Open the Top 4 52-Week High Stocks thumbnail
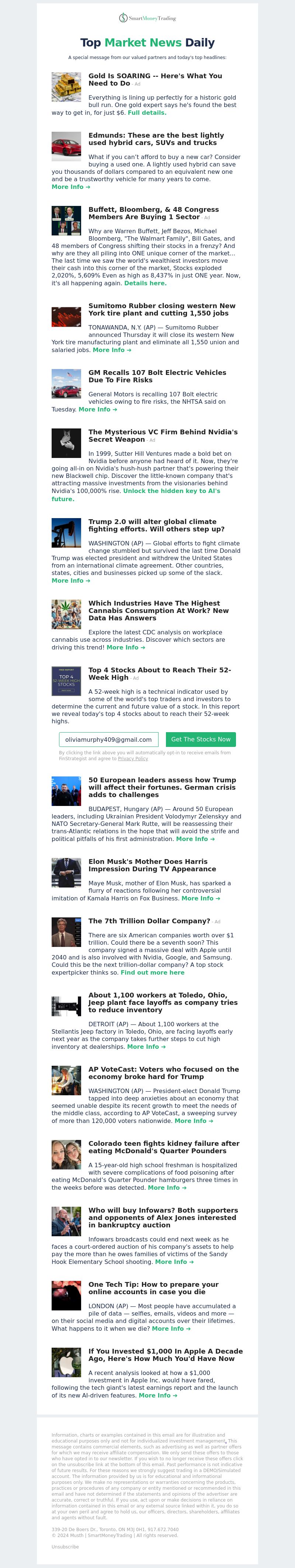This screenshot has height=1568, width=295. (x=66, y=681)
